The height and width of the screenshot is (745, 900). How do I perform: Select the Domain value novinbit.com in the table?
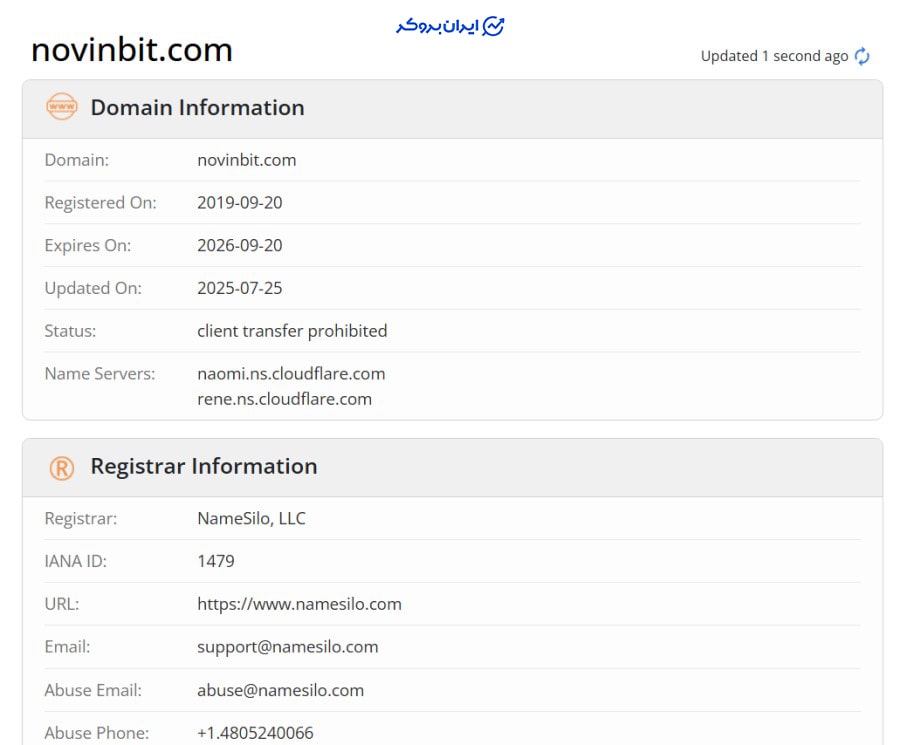pos(247,160)
